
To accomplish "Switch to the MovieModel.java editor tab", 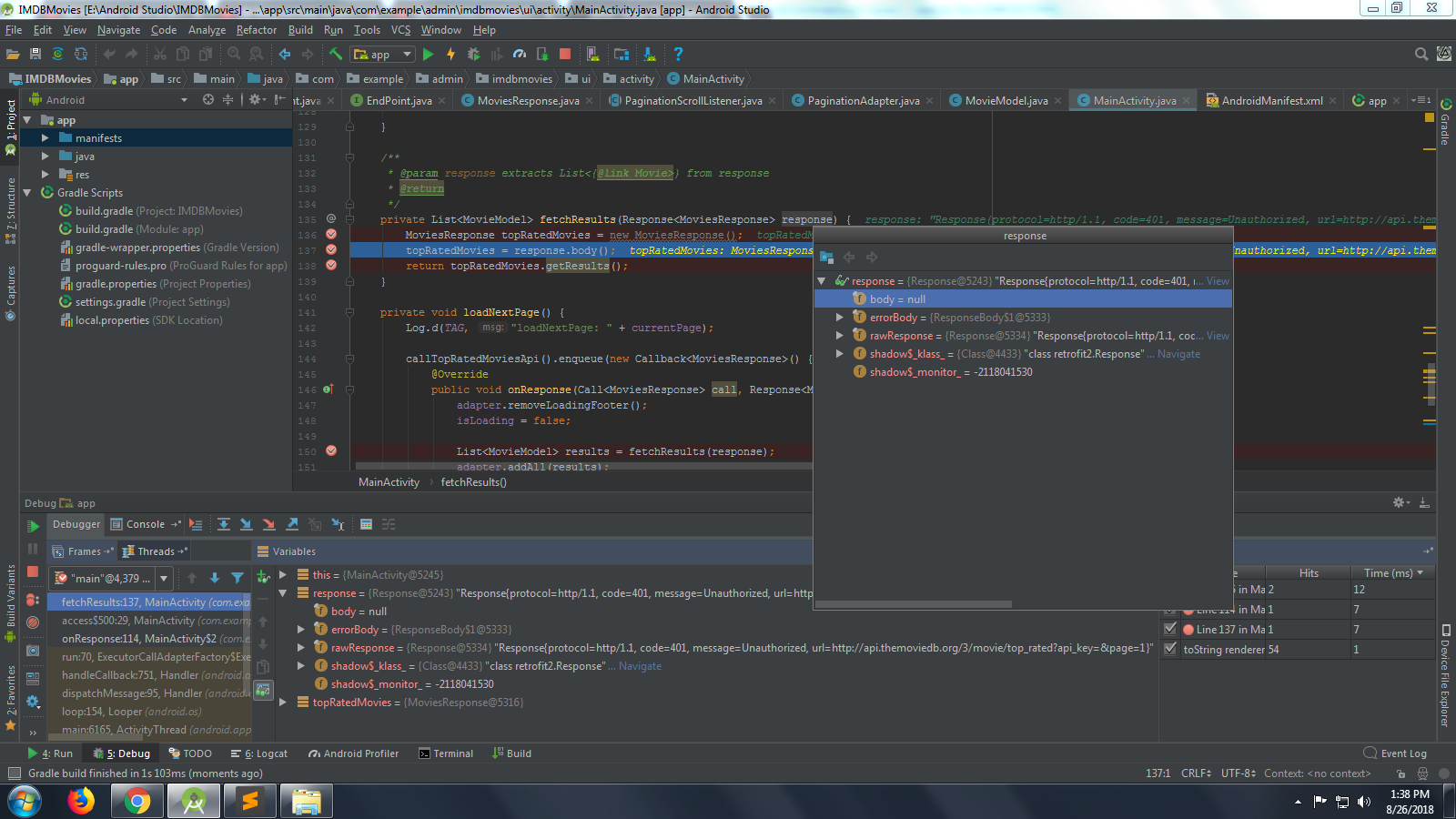I will coord(1004,100).
